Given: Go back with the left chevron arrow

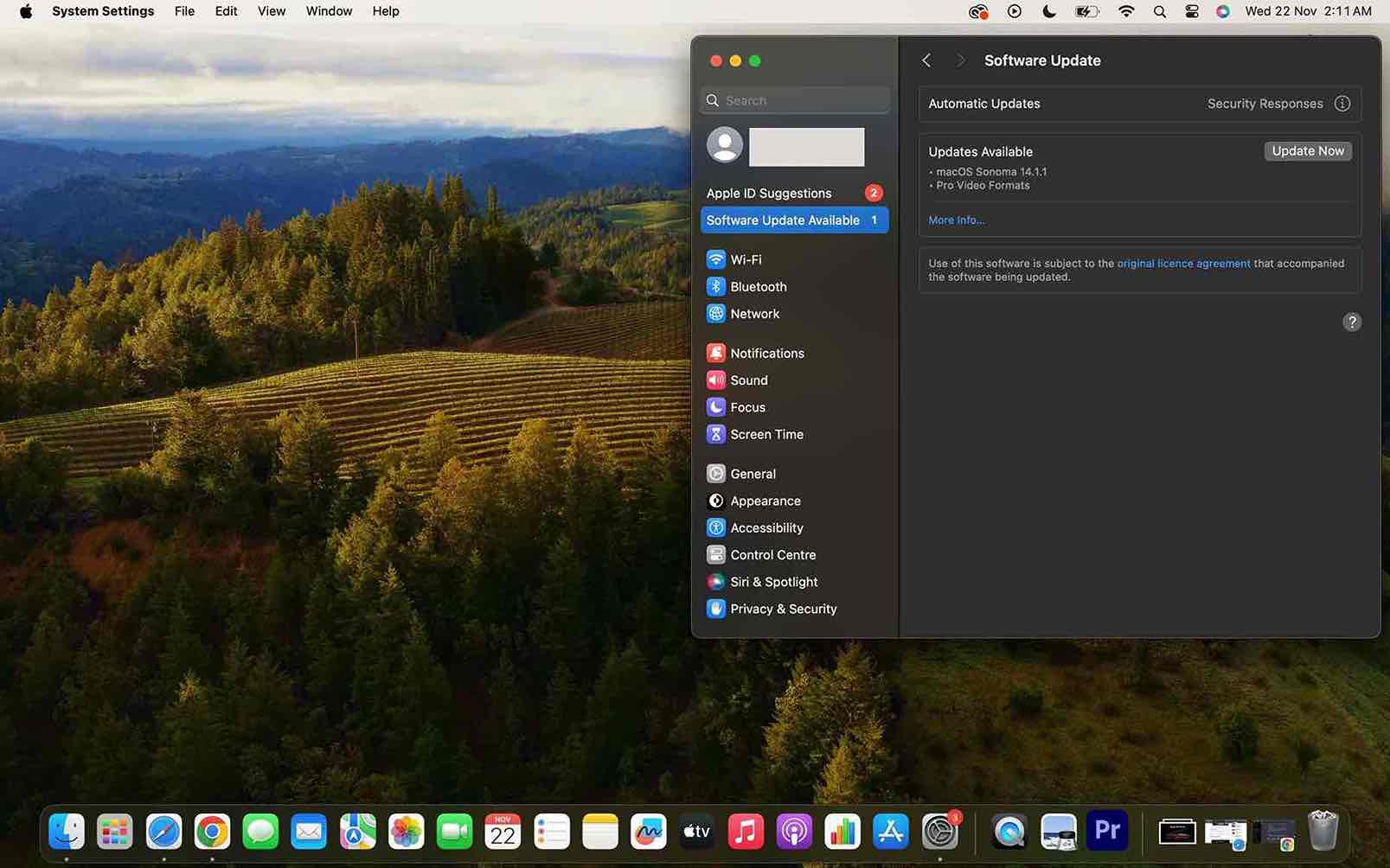Looking at the screenshot, I should click(926, 61).
